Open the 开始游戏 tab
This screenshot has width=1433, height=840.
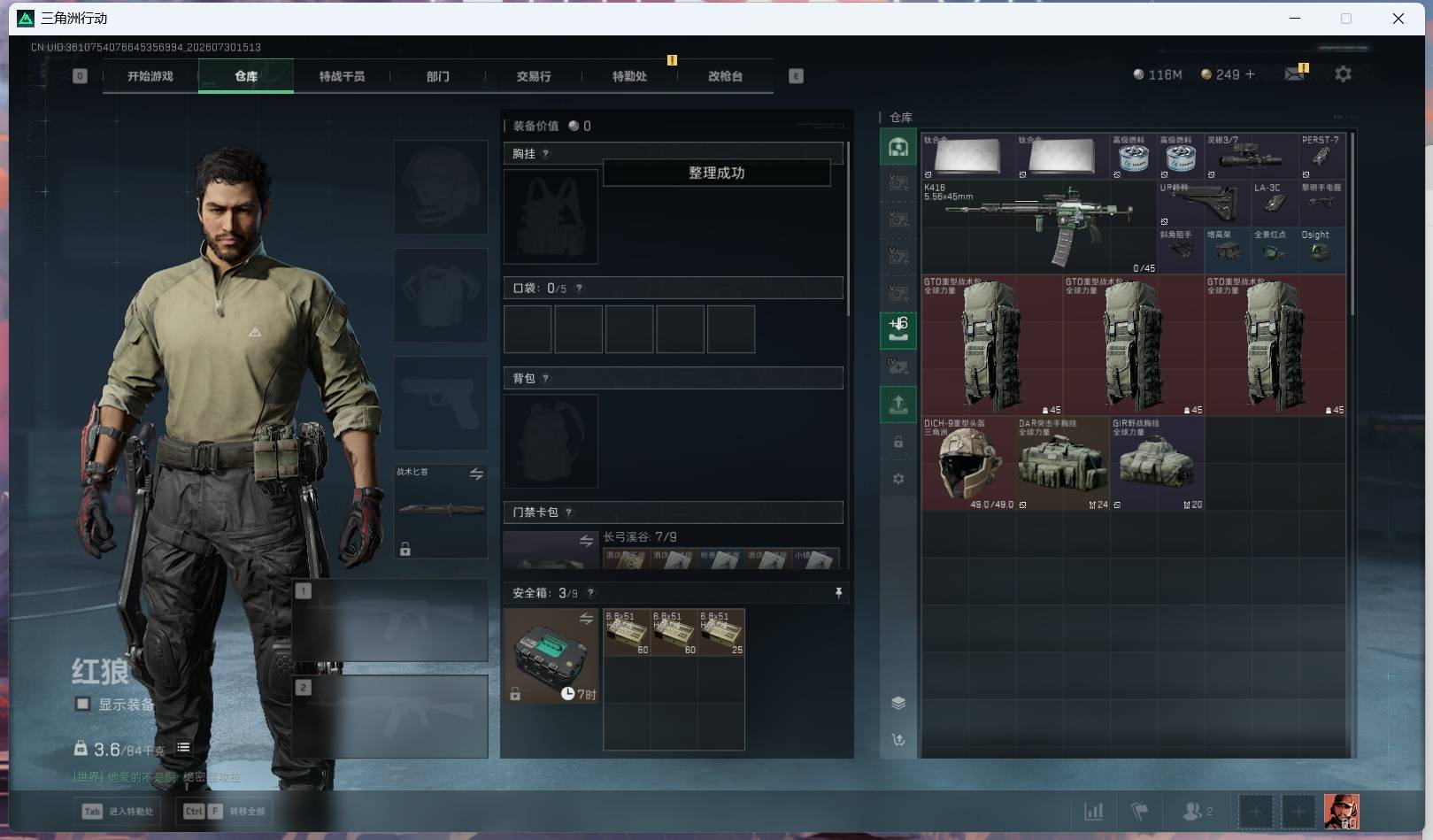(150, 76)
